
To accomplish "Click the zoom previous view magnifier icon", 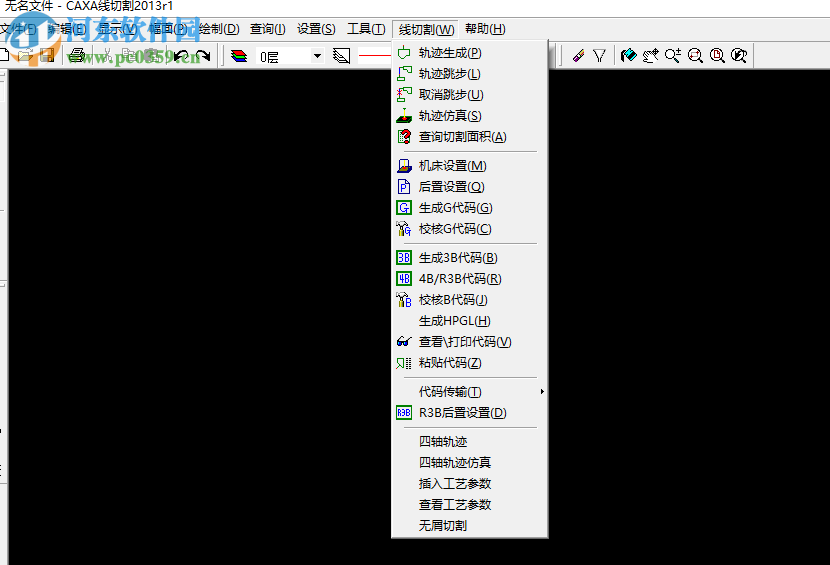I will (739, 55).
